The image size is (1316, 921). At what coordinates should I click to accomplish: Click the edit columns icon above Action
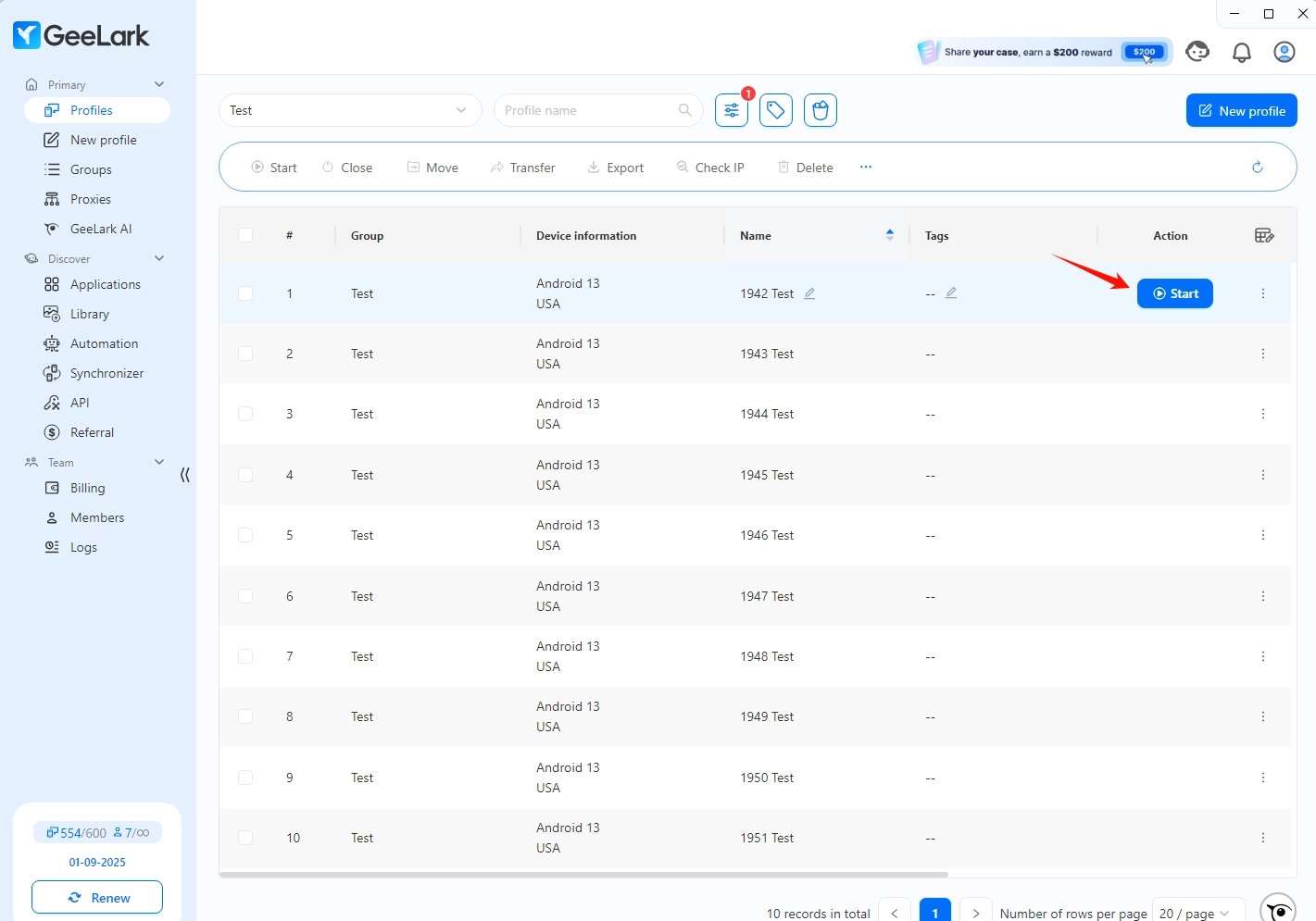1264,235
